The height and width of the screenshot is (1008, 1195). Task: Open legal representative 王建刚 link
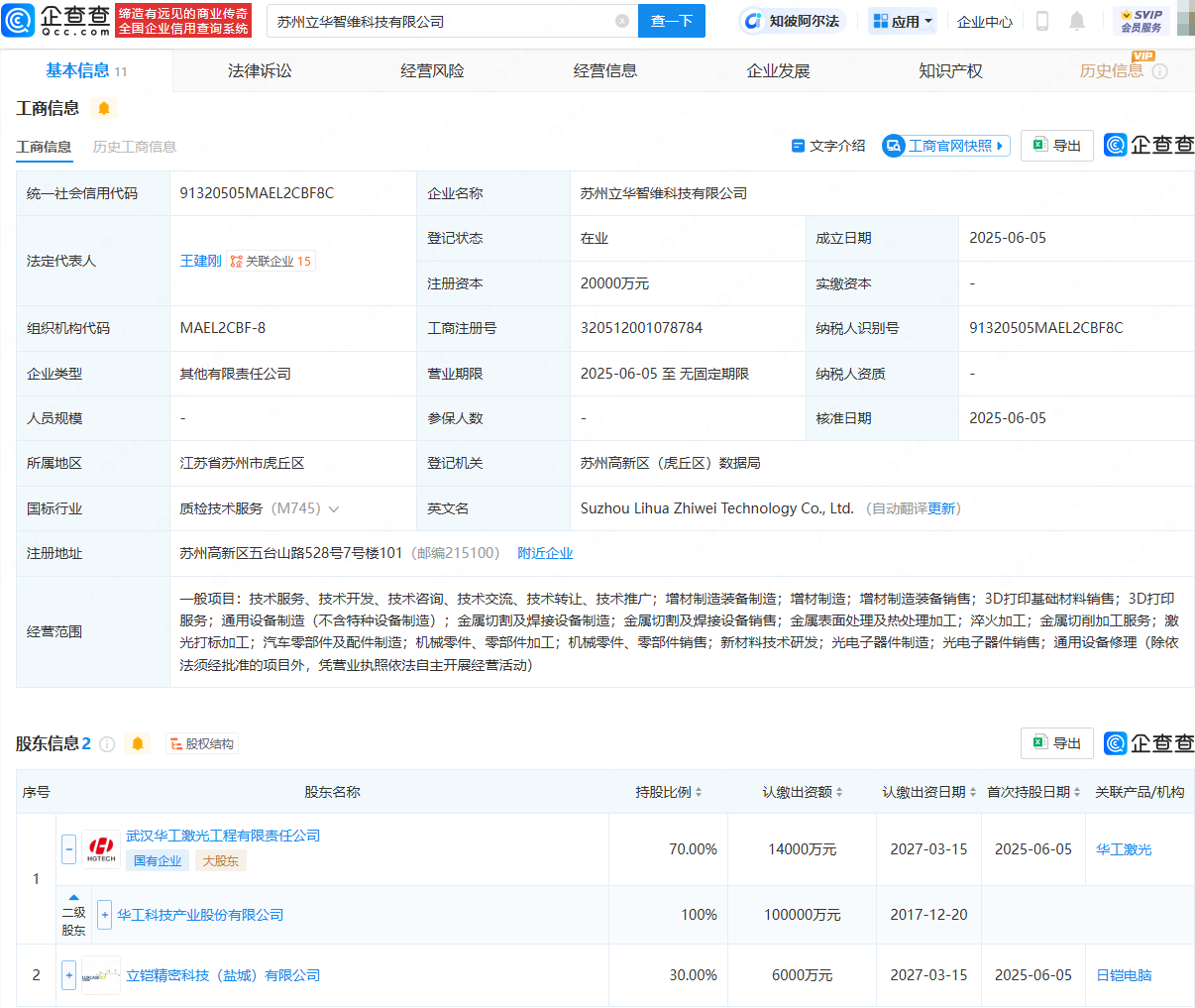pos(200,261)
